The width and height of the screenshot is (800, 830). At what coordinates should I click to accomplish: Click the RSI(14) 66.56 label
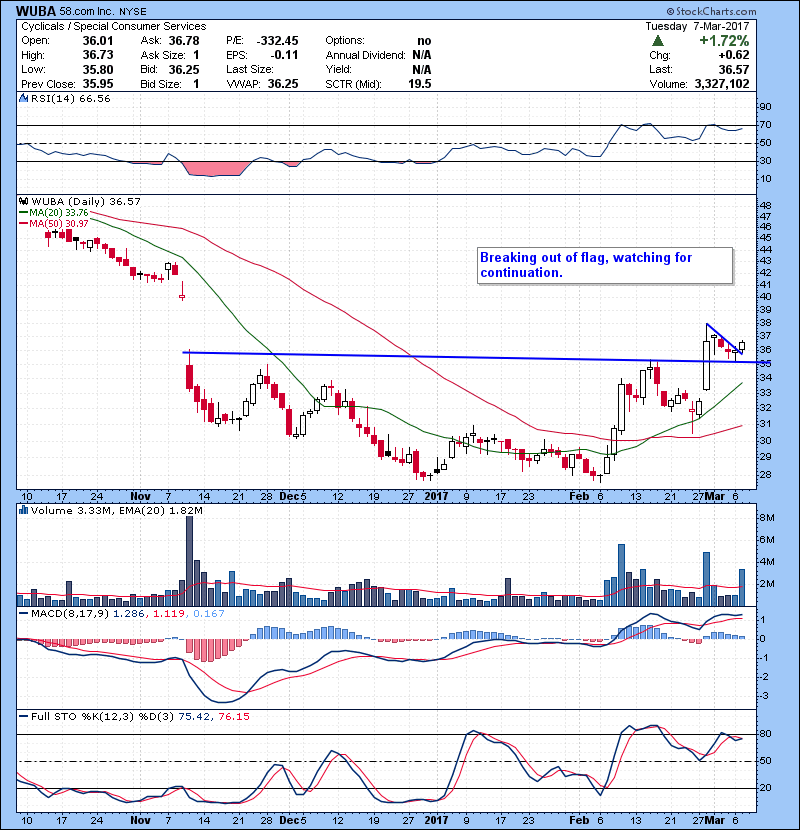tap(70, 98)
